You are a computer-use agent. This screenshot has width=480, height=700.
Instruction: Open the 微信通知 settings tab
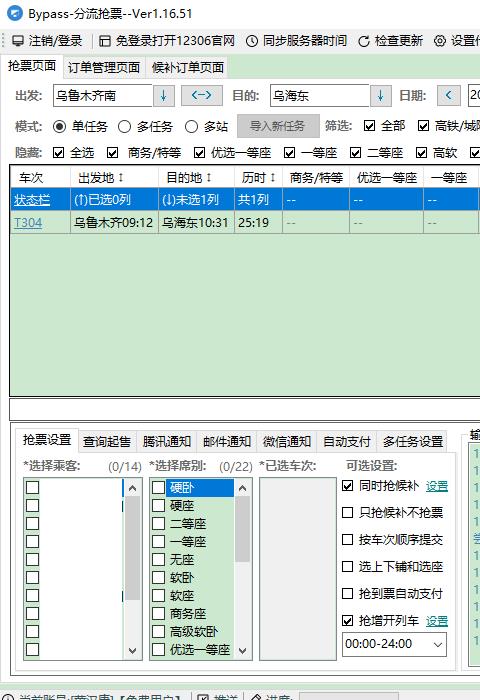click(287, 442)
